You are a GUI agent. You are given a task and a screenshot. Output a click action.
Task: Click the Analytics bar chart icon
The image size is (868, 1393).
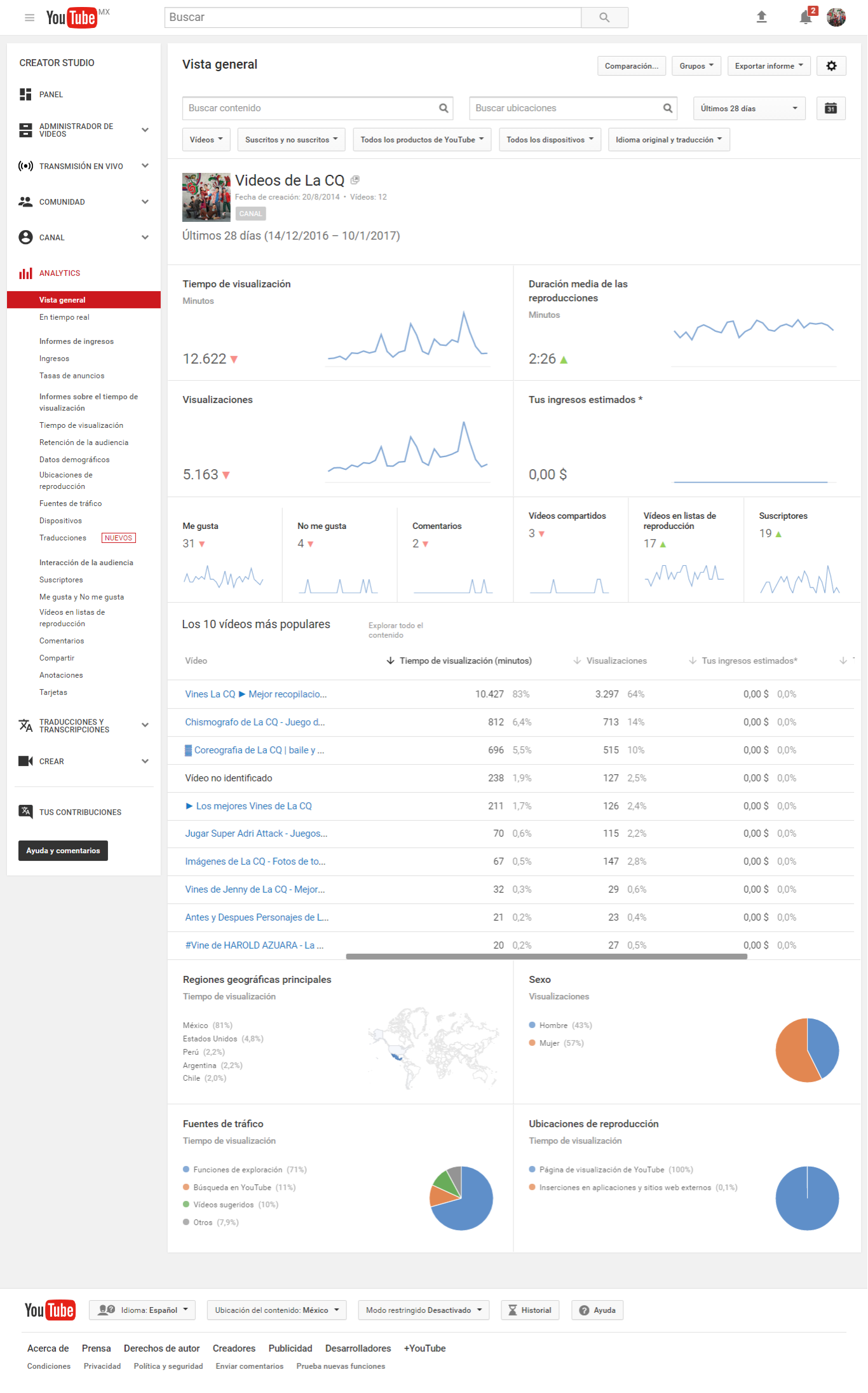[x=25, y=273]
